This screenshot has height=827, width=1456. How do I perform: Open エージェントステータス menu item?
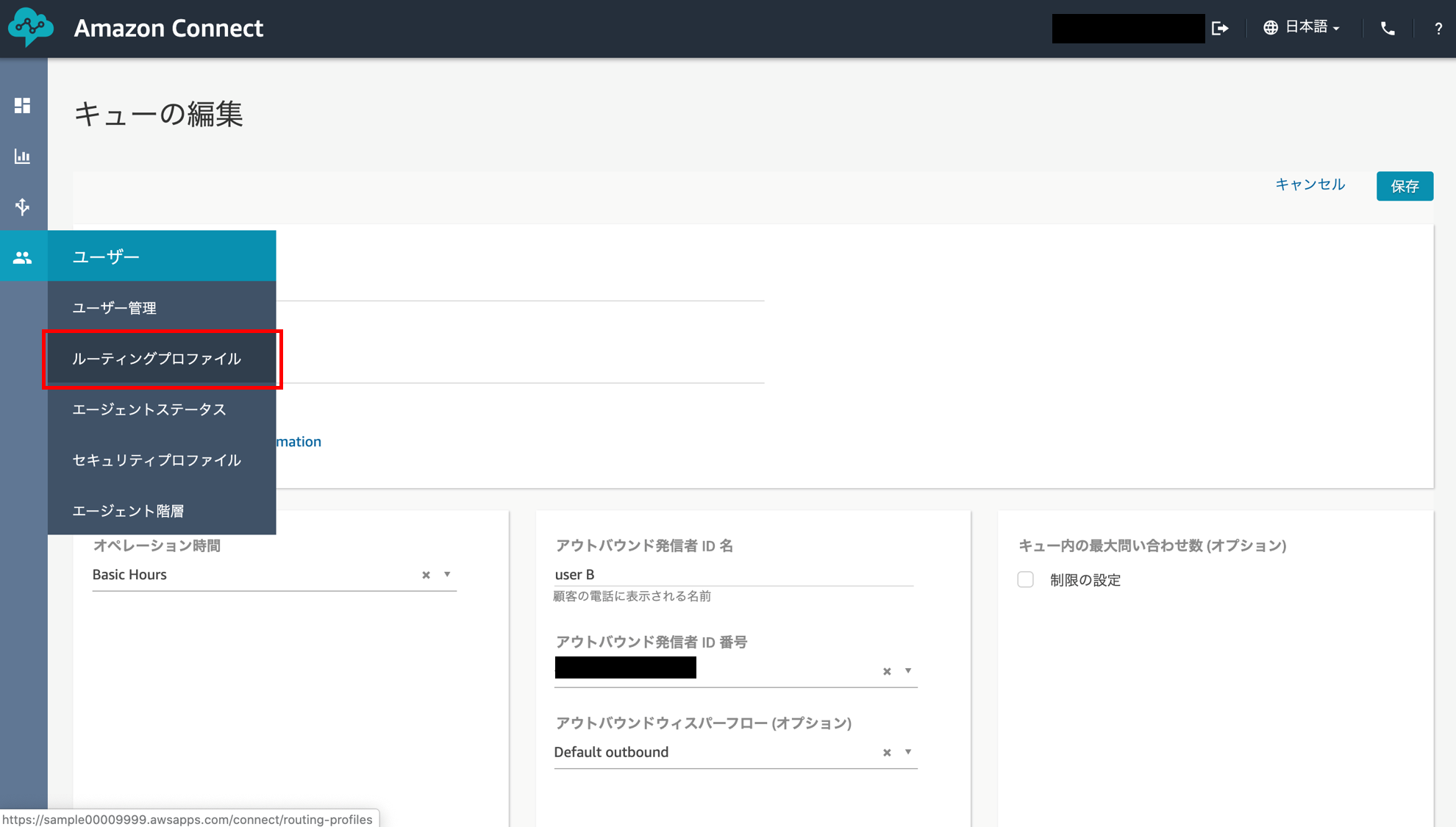click(x=162, y=409)
